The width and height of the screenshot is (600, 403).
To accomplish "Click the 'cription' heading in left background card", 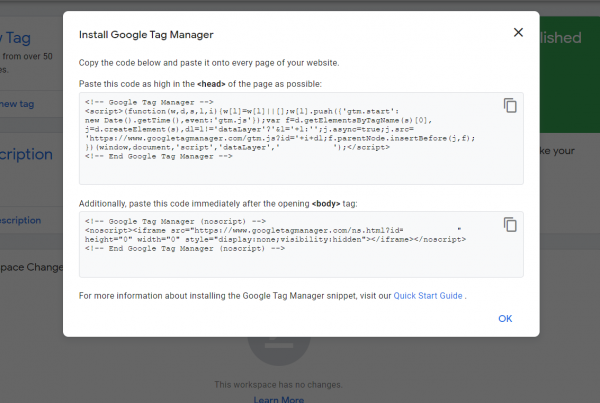I will click(x=26, y=154).
